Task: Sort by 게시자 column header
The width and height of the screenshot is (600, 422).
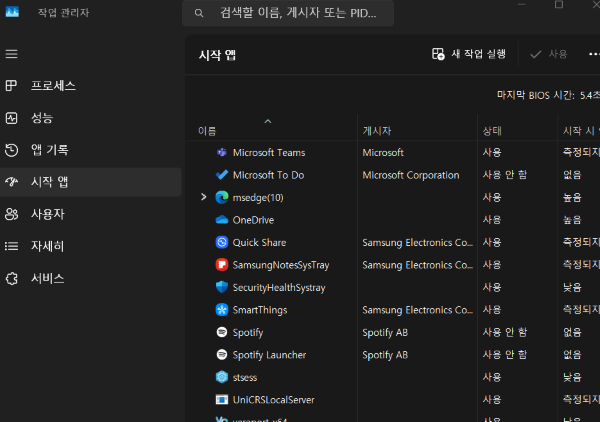Action: click(377, 131)
